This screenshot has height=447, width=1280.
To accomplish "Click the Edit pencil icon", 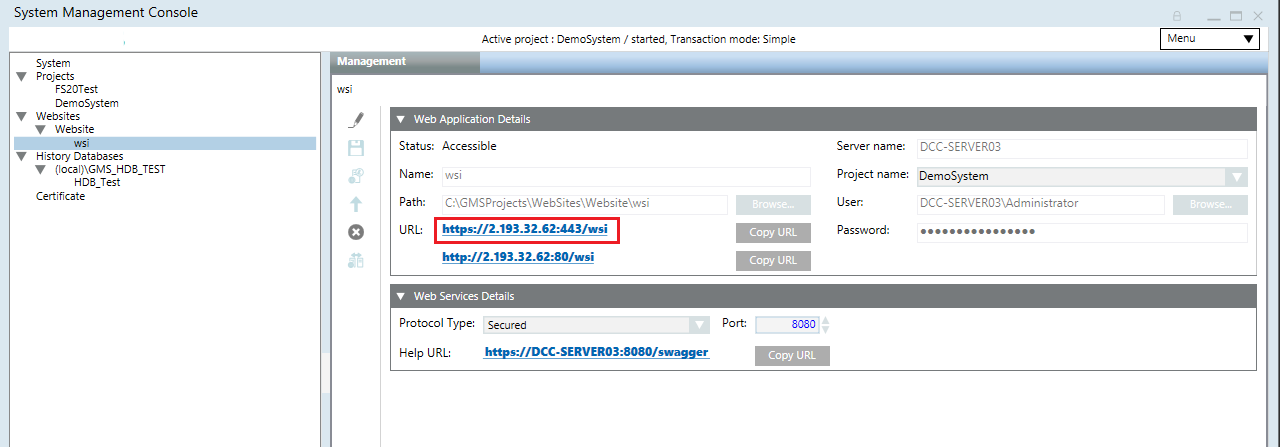I will pyautogui.click(x=356, y=120).
